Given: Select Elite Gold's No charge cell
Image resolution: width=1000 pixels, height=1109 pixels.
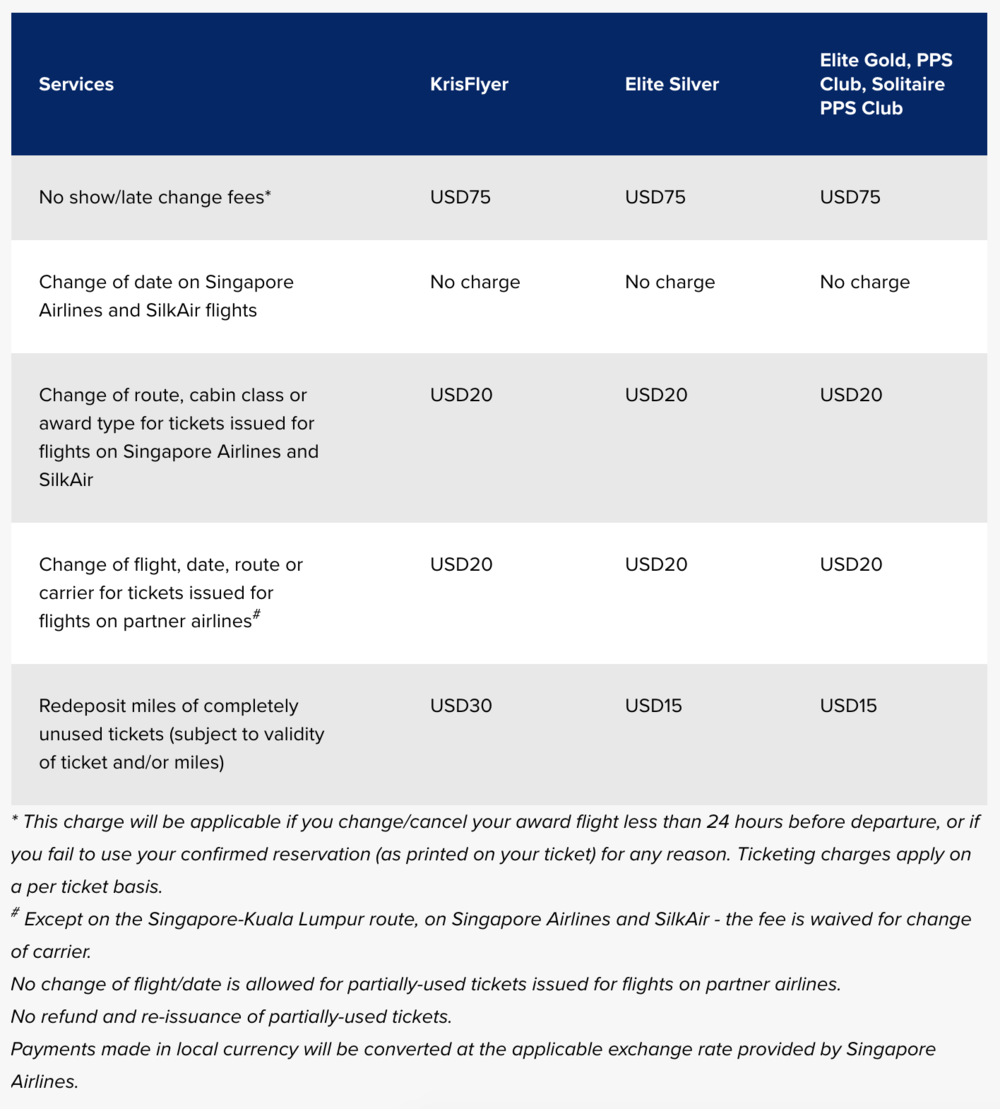Looking at the screenshot, I should tap(865, 282).
